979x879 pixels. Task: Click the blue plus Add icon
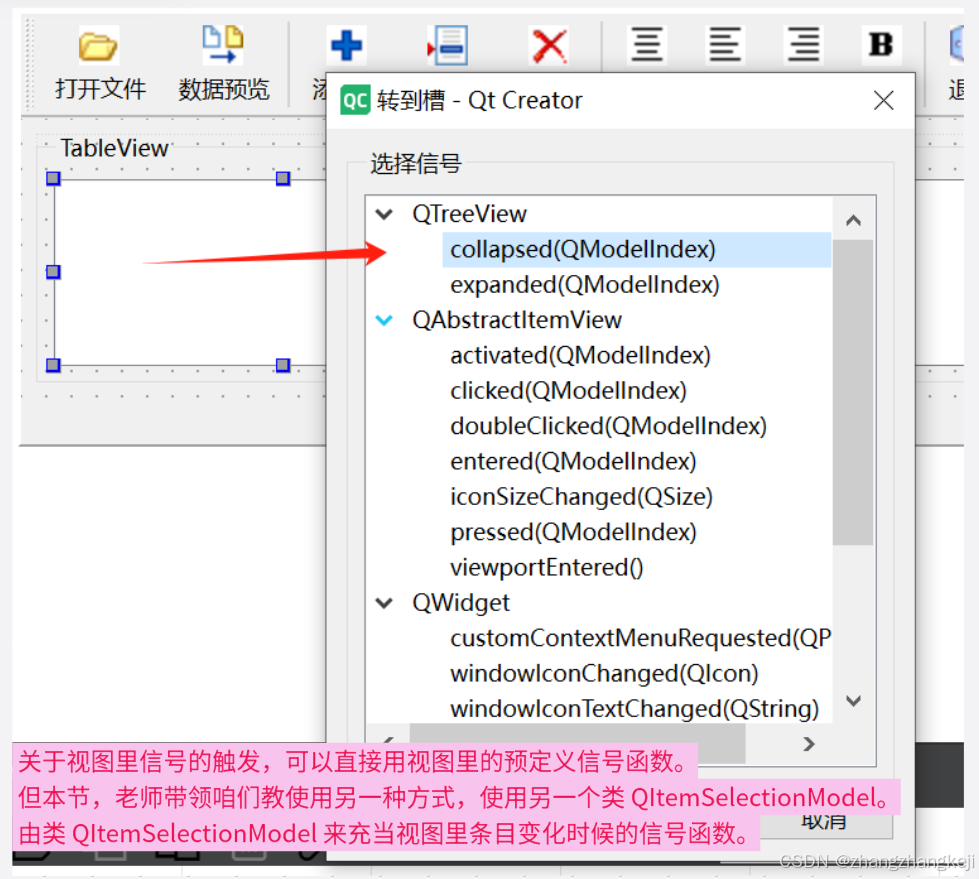click(x=347, y=46)
